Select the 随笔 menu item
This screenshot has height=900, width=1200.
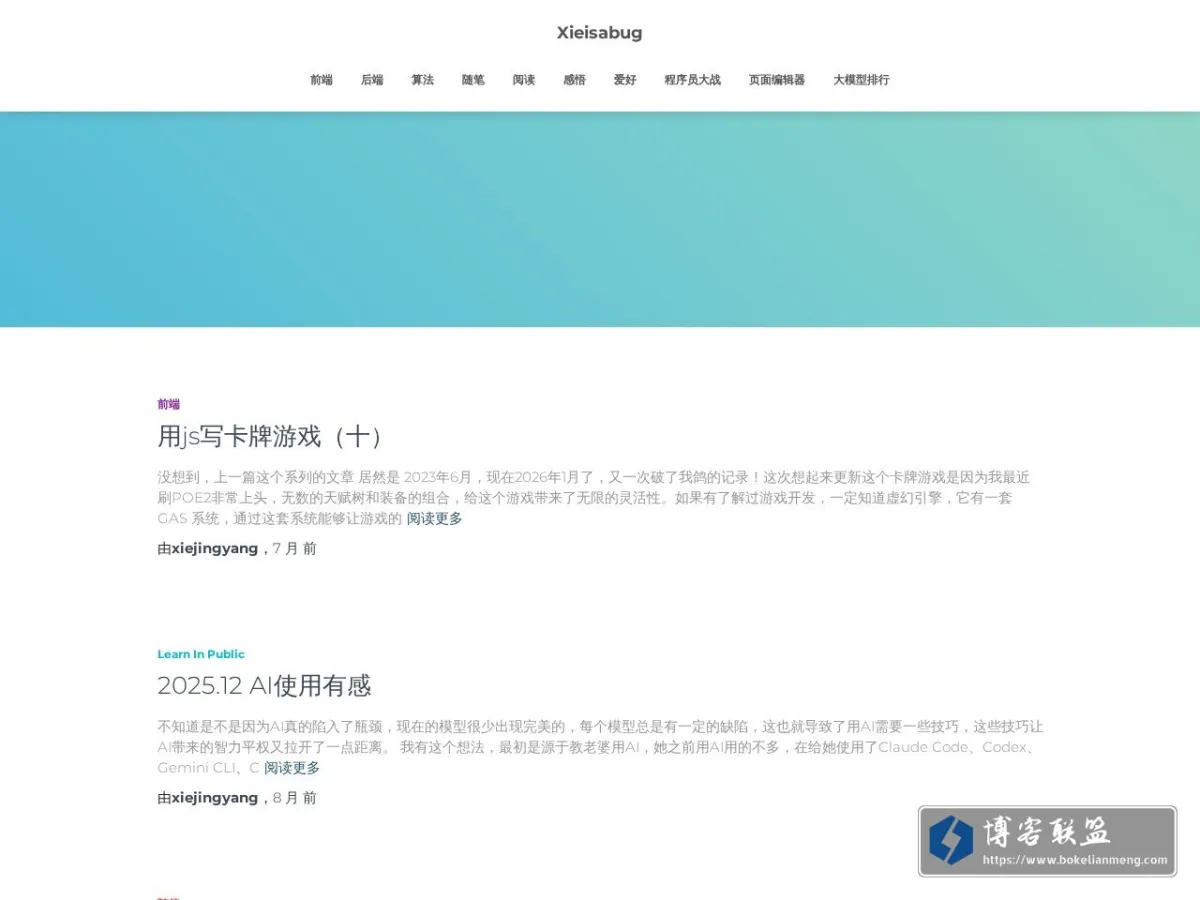pyautogui.click(x=473, y=80)
